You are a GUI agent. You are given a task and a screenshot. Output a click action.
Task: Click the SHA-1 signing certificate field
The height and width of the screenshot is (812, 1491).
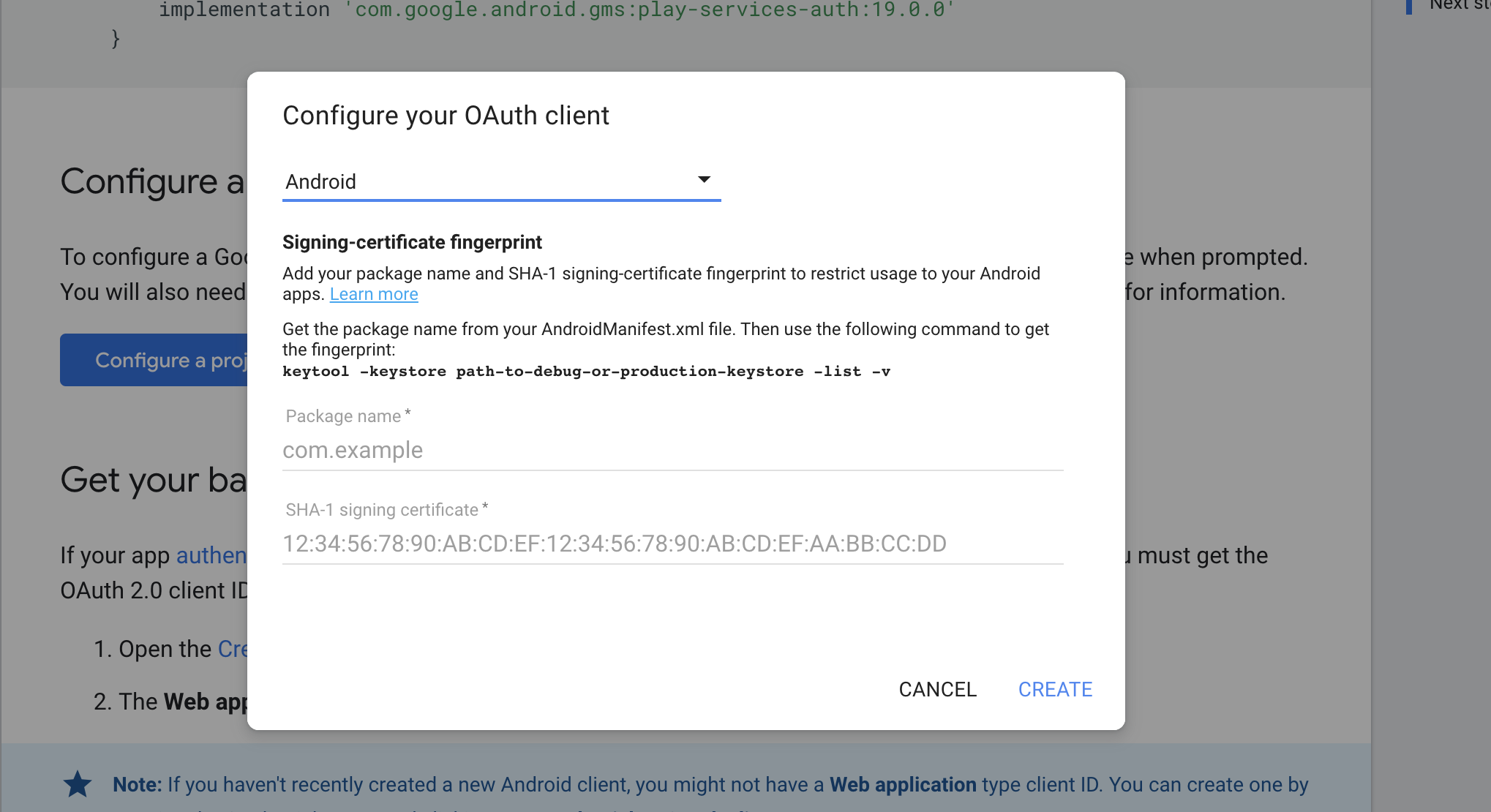coord(672,544)
